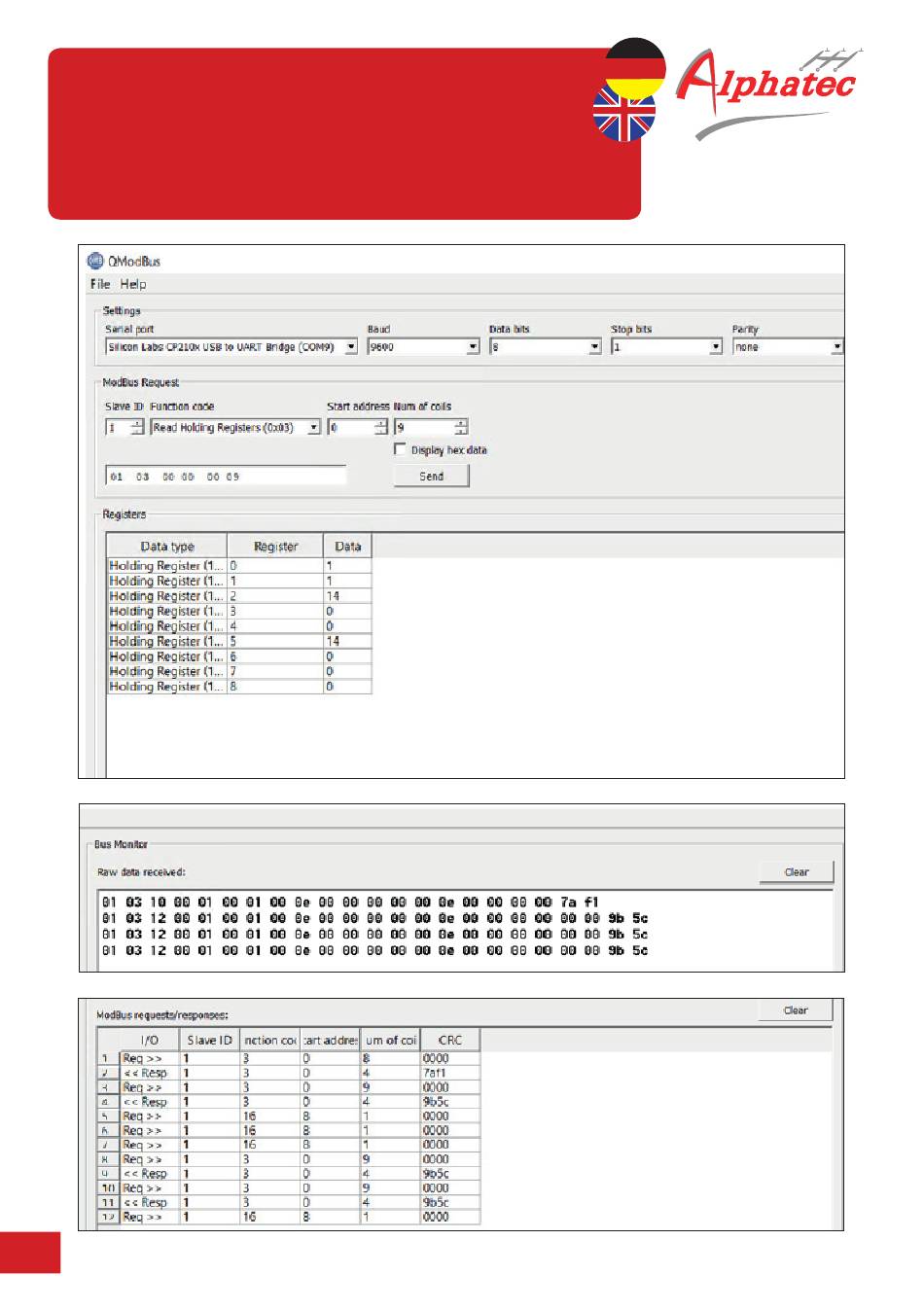Viewport: 924px width, 1311px height.
Task: Click the Data cell of register 7
Action: coord(347,671)
